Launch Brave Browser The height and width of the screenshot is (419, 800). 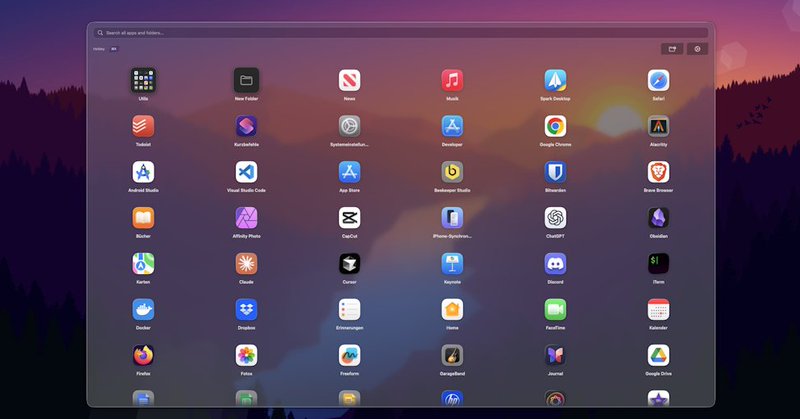click(659, 172)
